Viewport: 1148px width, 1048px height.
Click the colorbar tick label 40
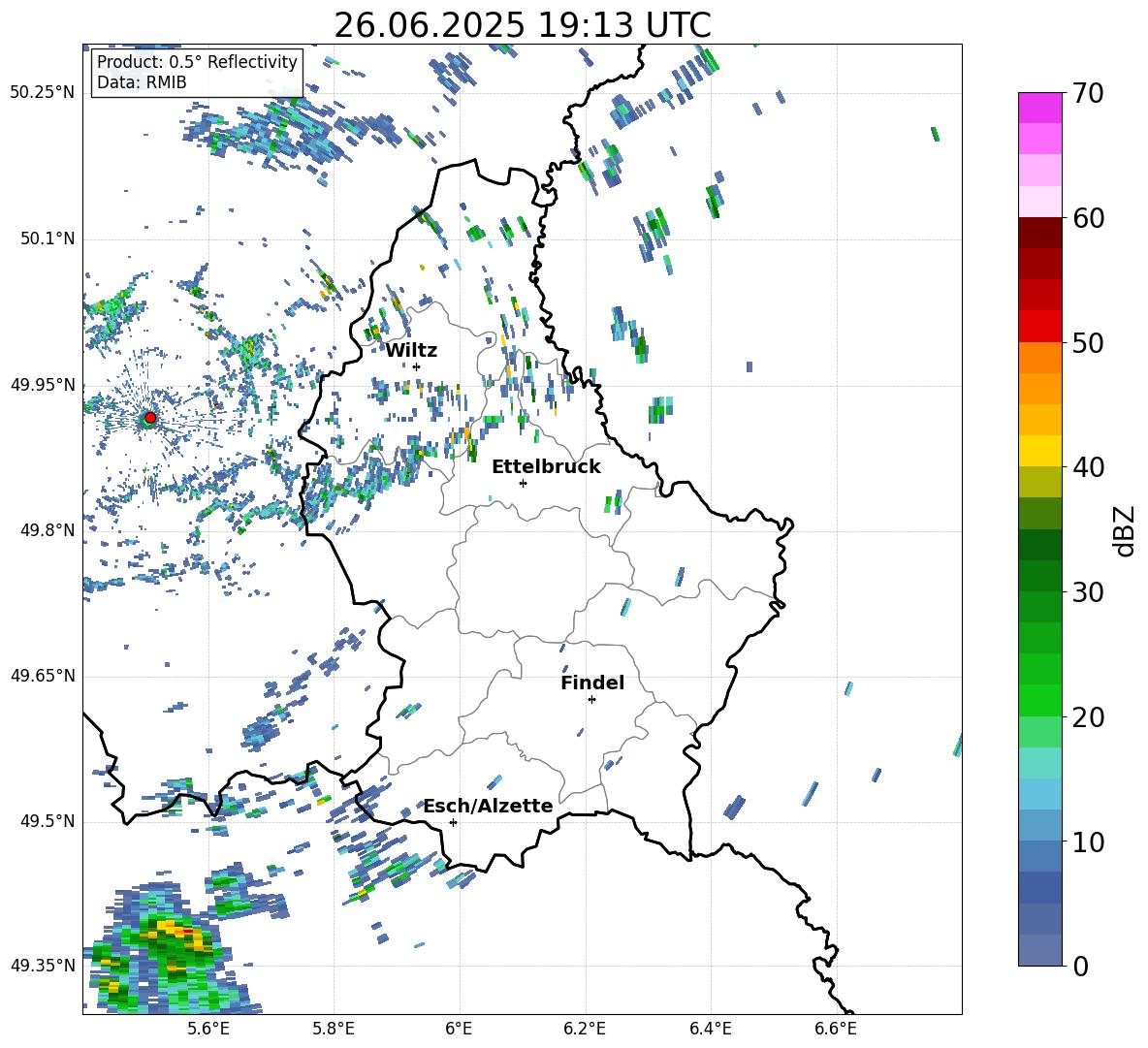click(x=1089, y=467)
